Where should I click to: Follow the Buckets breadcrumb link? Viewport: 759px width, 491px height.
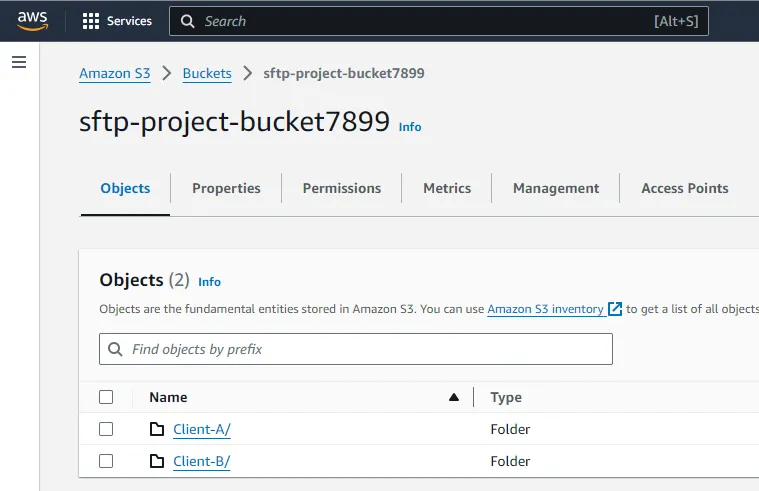207,73
